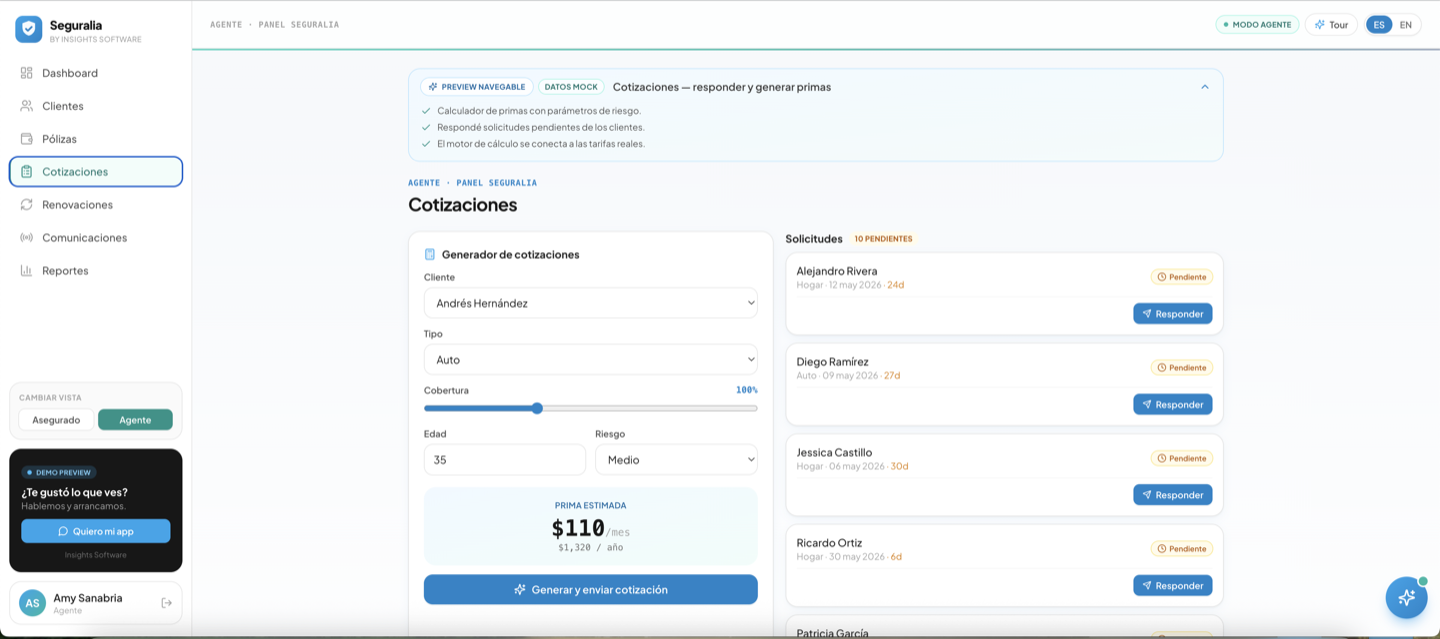The image size is (1440, 639).
Task: Click the Reportes bar chart icon
Action: coord(27,271)
